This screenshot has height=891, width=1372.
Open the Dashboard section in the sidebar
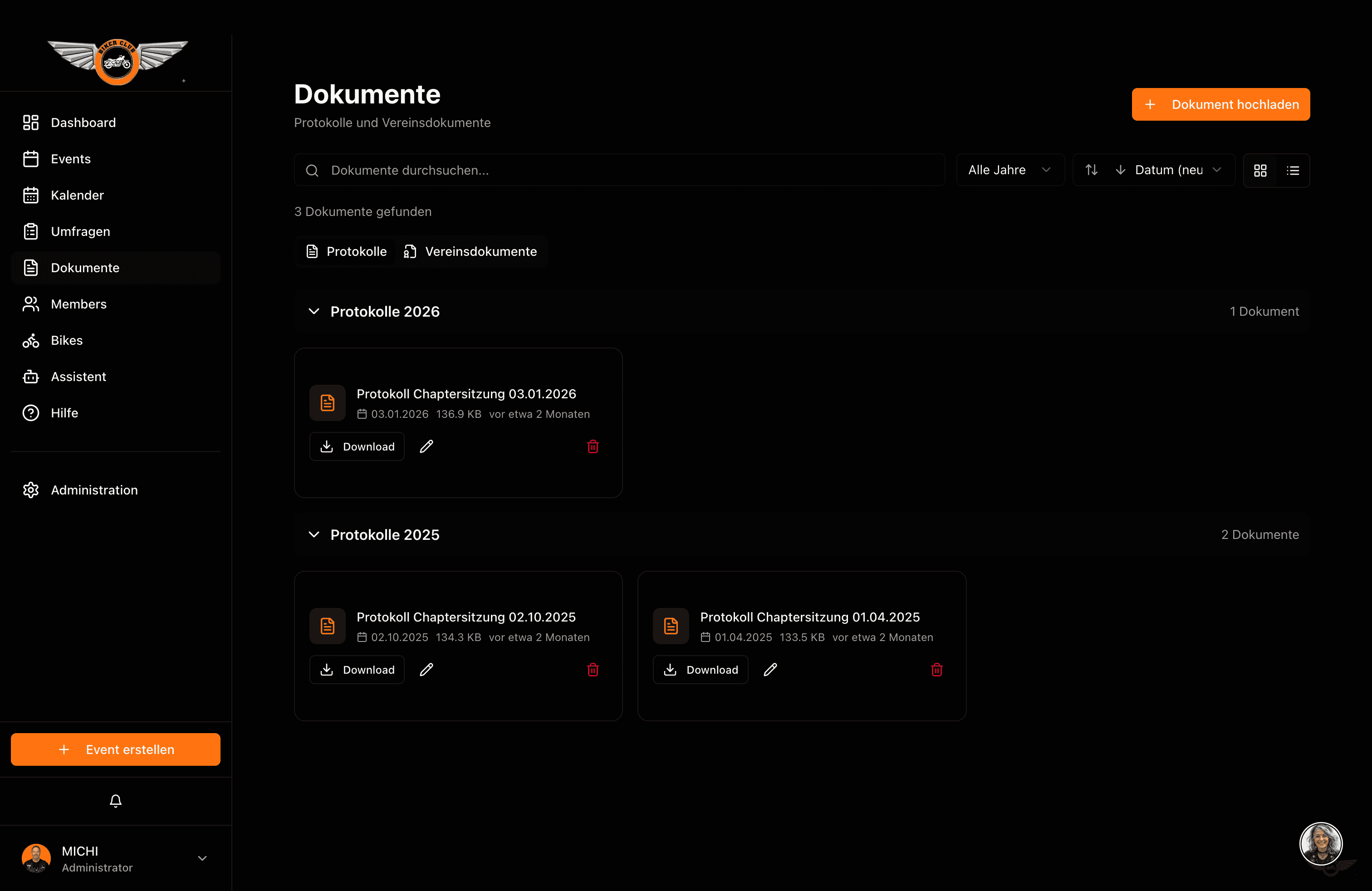(83, 122)
